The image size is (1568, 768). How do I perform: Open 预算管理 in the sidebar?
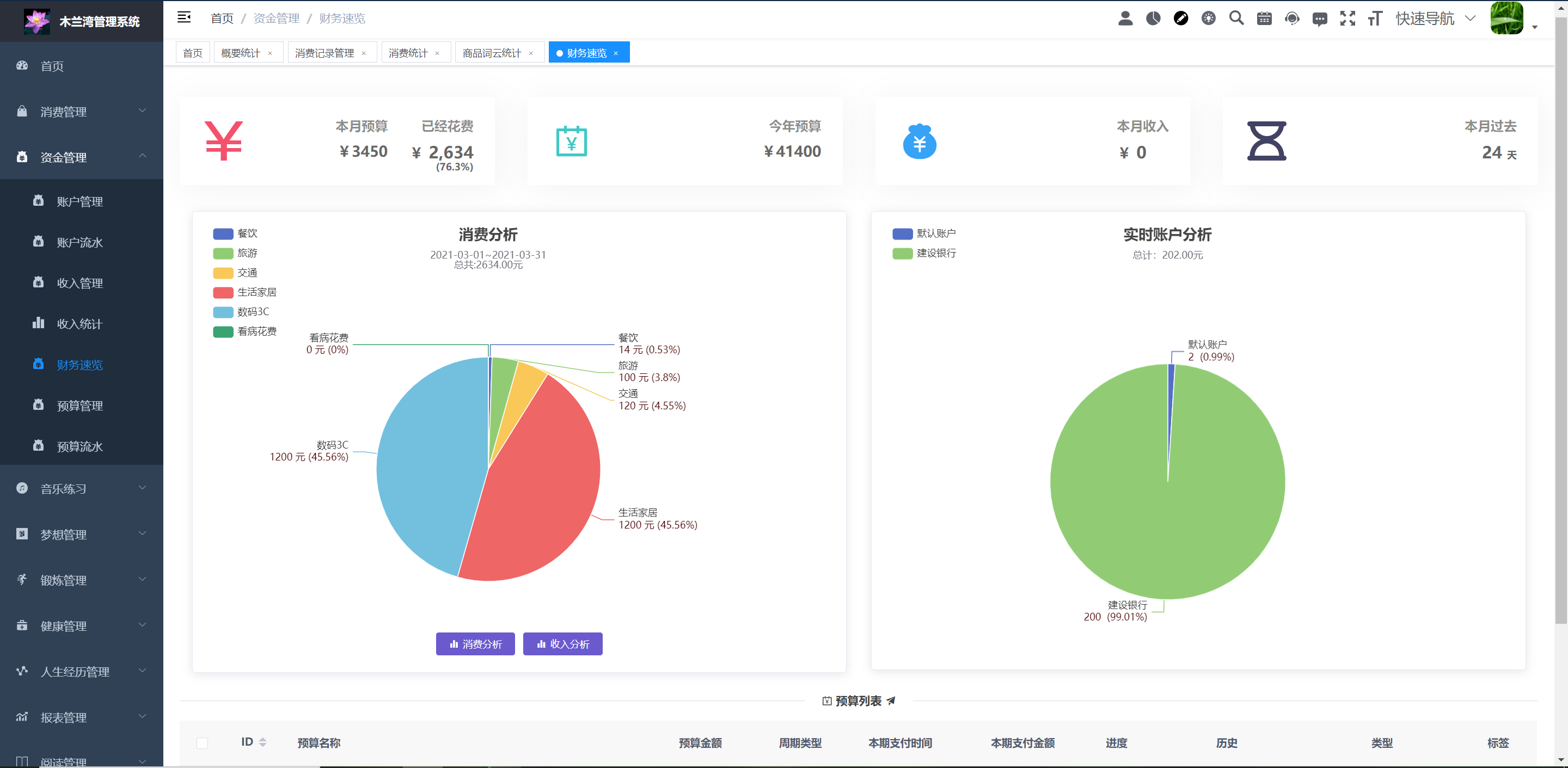click(x=82, y=405)
